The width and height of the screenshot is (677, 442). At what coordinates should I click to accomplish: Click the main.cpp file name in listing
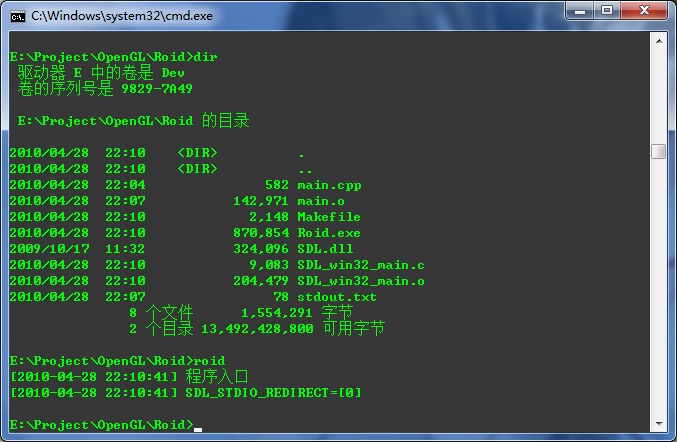pyautogui.click(x=329, y=185)
